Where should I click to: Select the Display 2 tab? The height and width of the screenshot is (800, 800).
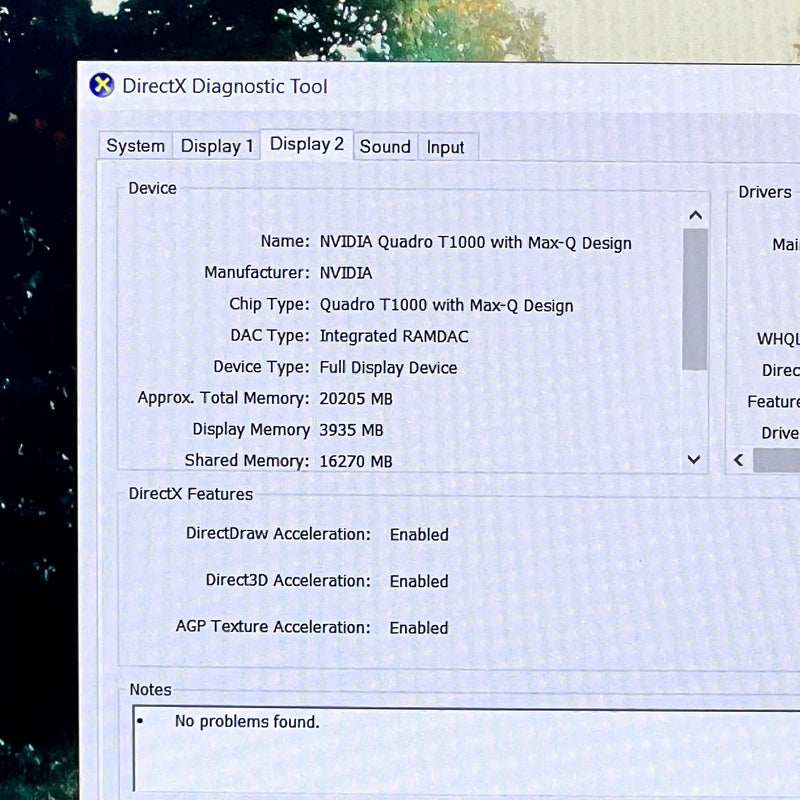(307, 144)
